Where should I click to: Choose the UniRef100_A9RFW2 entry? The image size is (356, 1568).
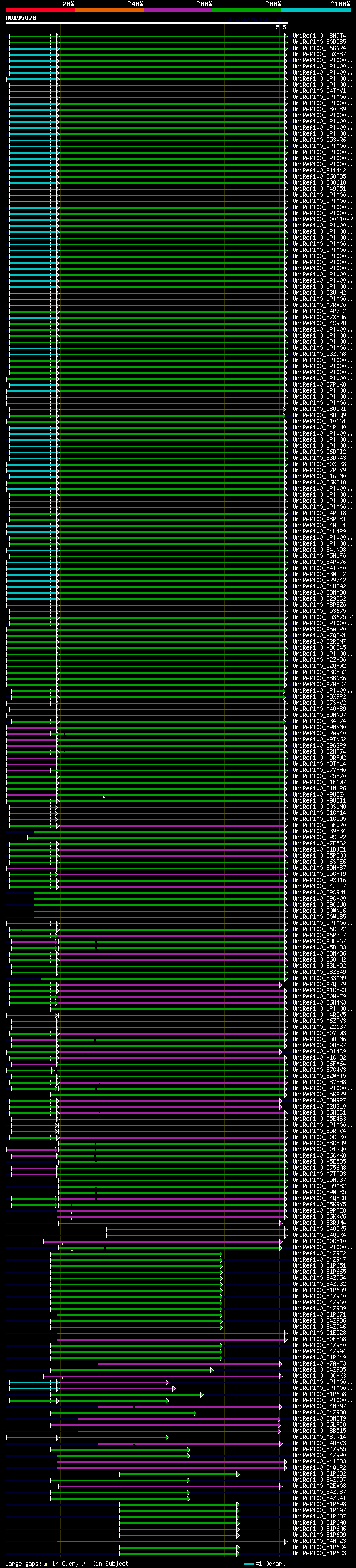319,758
